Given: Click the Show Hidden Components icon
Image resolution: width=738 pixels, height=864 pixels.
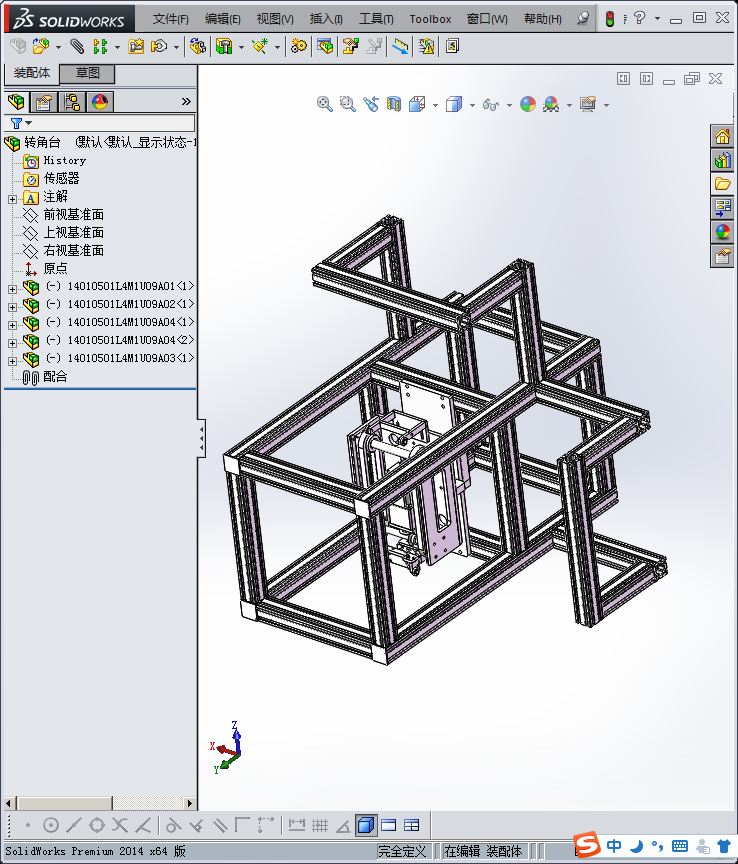Looking at the screenshot, I should [197, 46].
